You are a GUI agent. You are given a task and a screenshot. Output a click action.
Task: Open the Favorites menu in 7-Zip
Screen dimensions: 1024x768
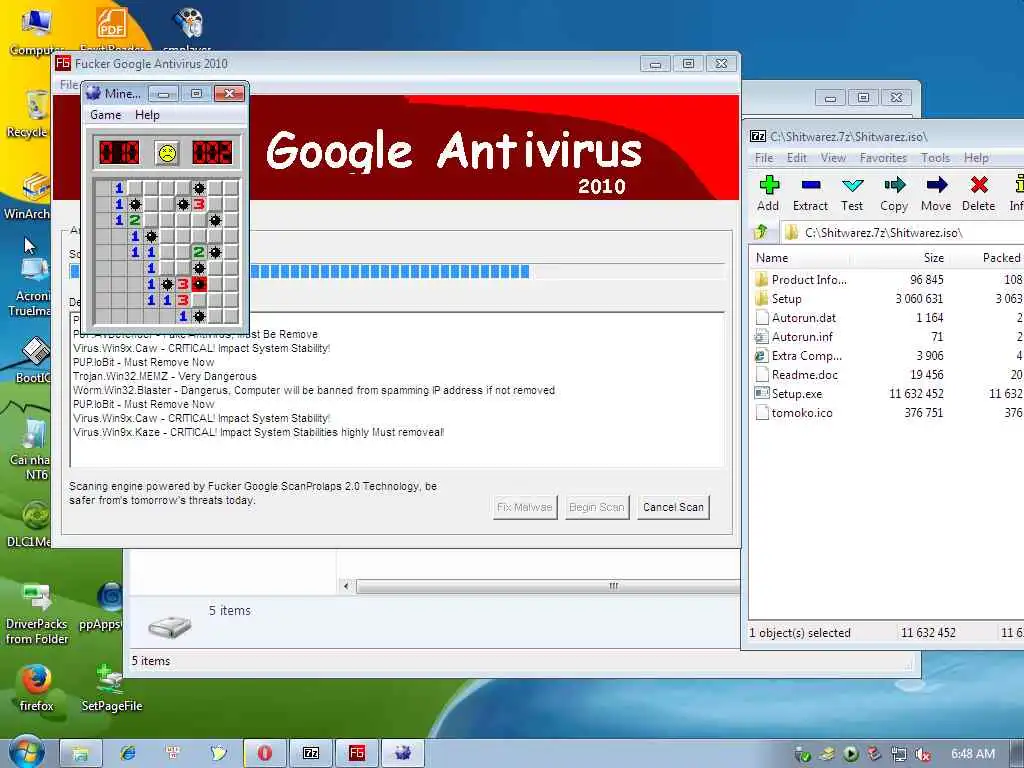click(883, 157)
